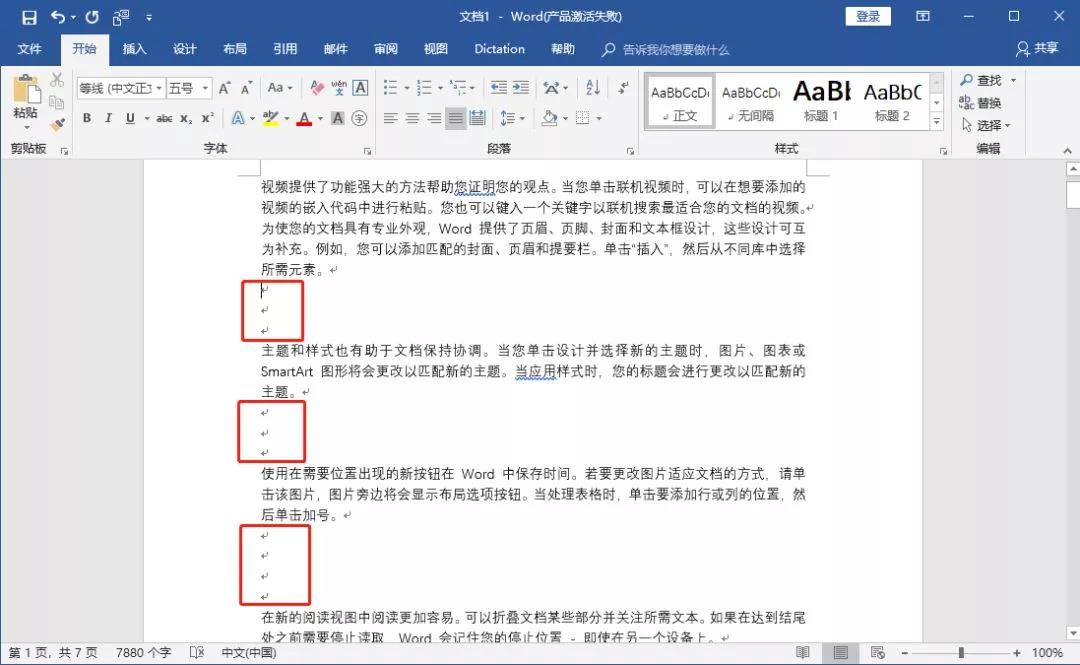
Task: Click the Subscript x₂ icon
Action: [186, 118]
